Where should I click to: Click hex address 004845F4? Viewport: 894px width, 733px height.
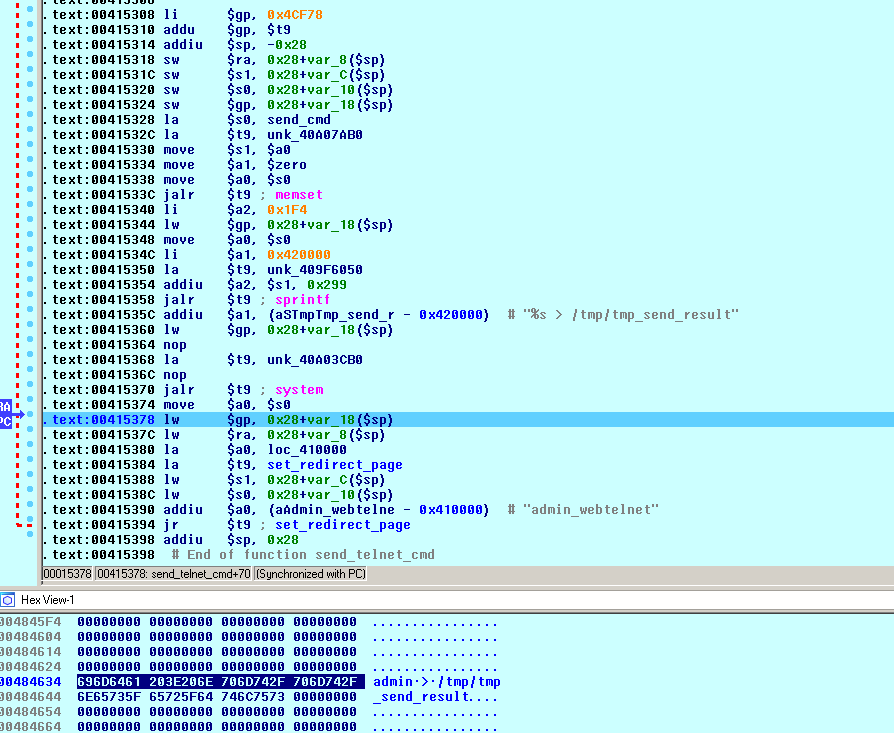[x=31, y=622]
